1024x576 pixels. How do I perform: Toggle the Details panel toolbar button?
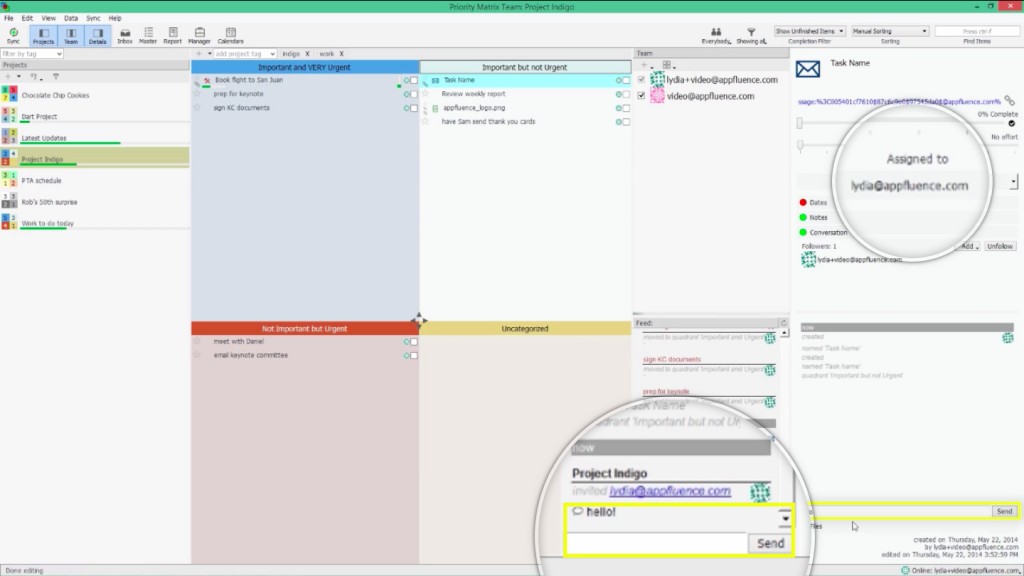pyautogui.click(x=97, y=35)
